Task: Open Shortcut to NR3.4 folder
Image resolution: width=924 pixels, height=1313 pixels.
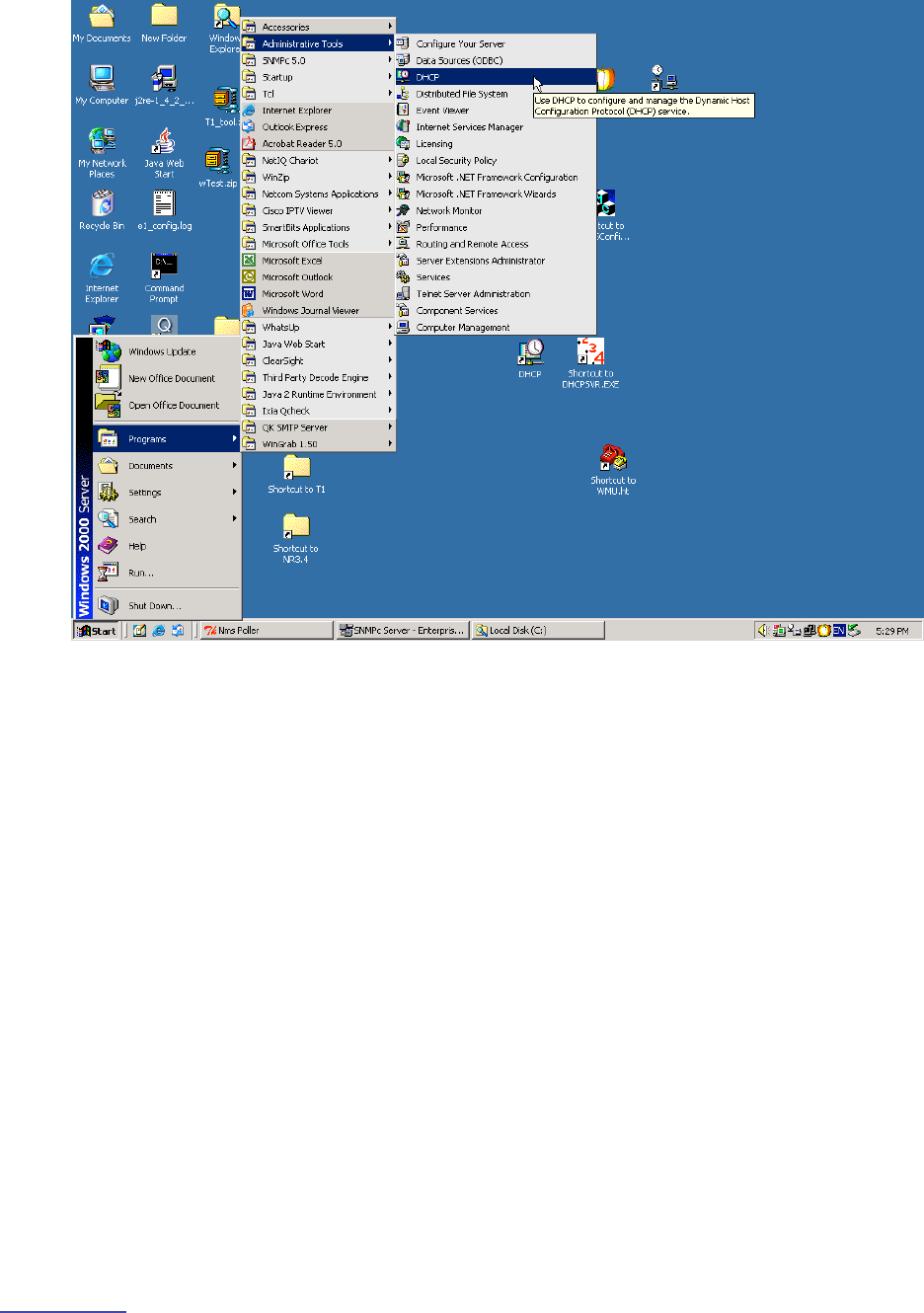Action: (x=296, y=539)
